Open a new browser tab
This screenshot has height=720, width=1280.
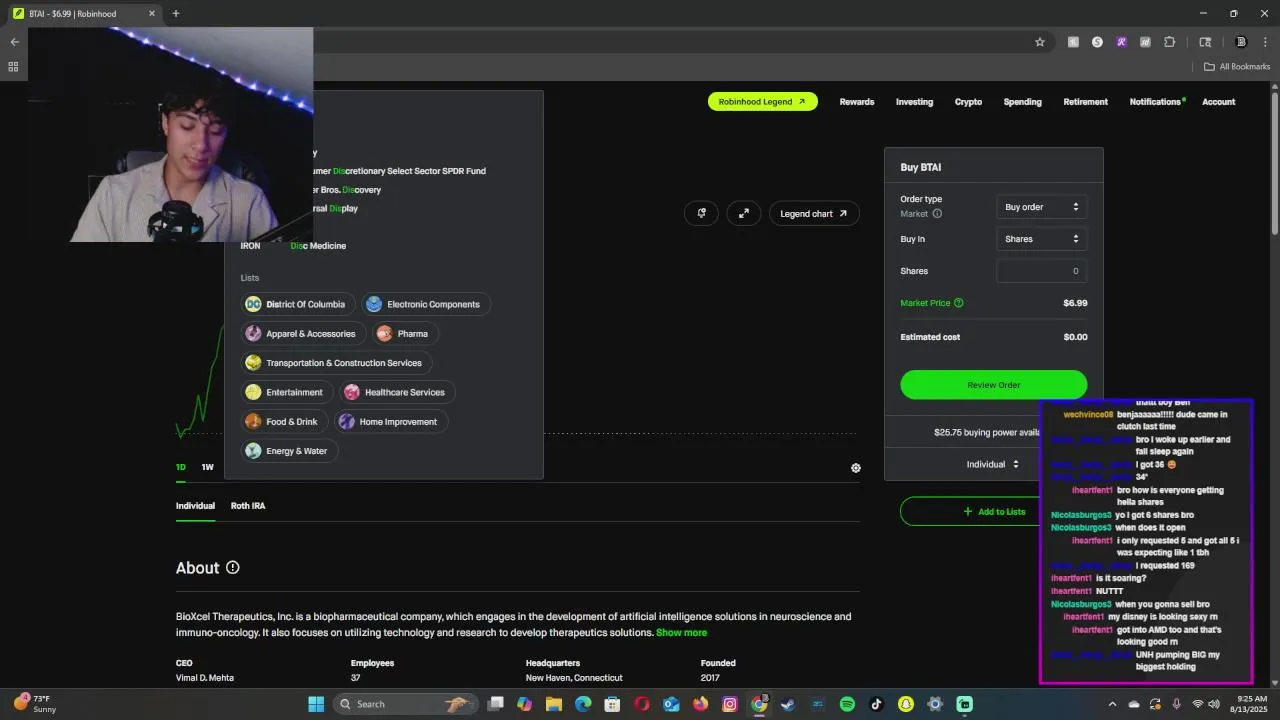176,13
